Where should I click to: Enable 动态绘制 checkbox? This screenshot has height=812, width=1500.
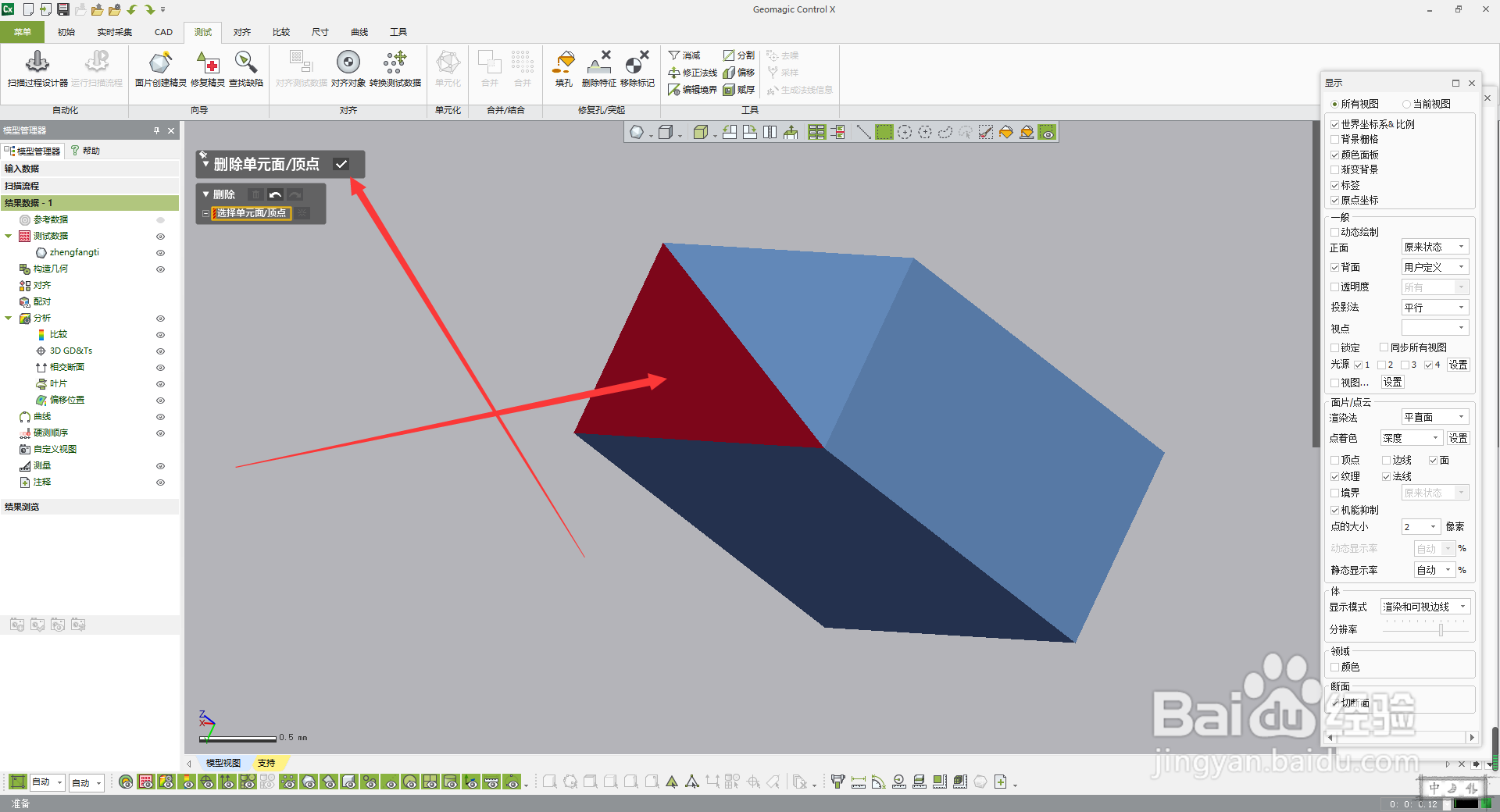coord(1335,232)
